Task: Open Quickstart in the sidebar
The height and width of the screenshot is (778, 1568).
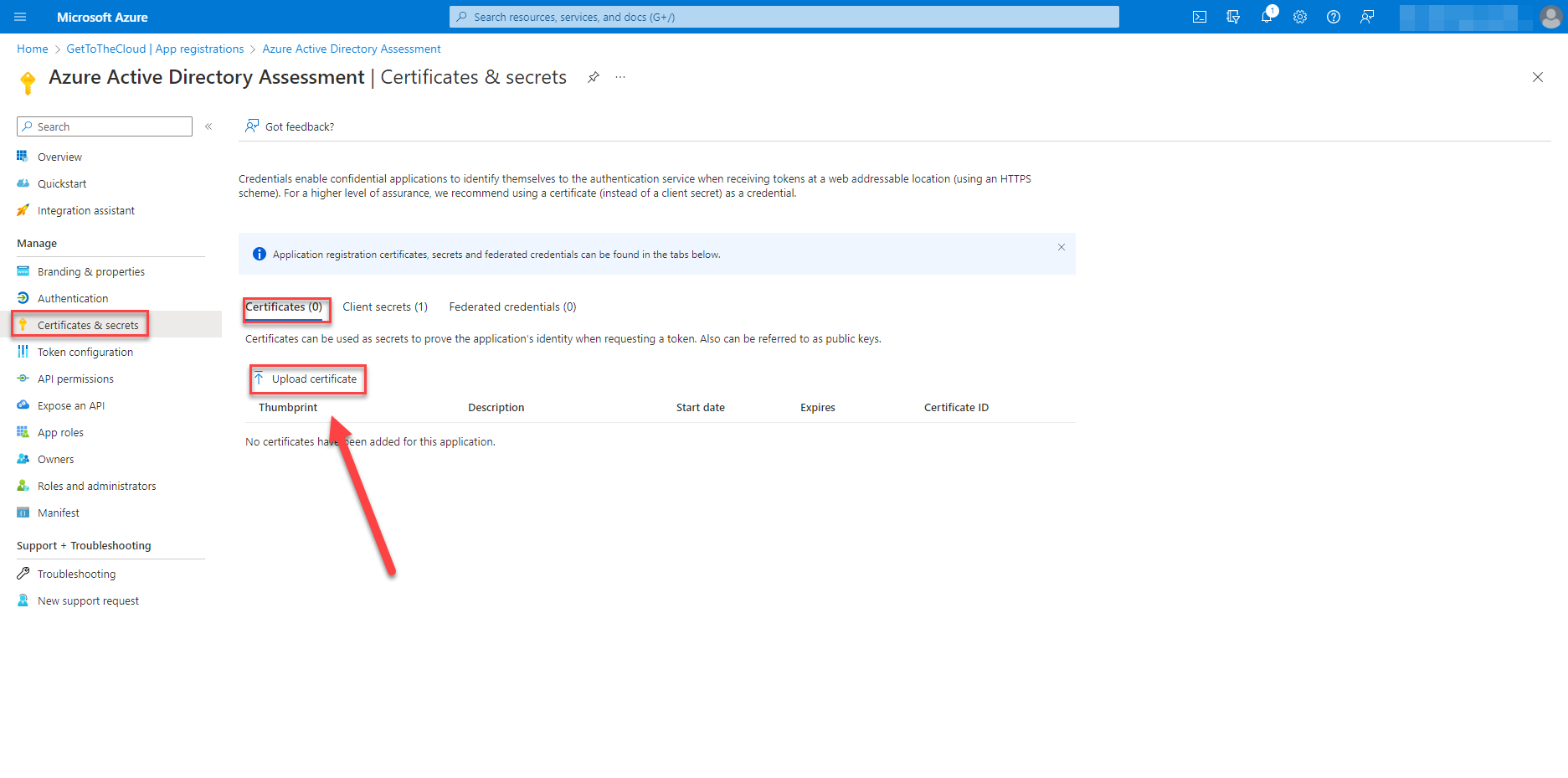Action: (x=62, y=183)
